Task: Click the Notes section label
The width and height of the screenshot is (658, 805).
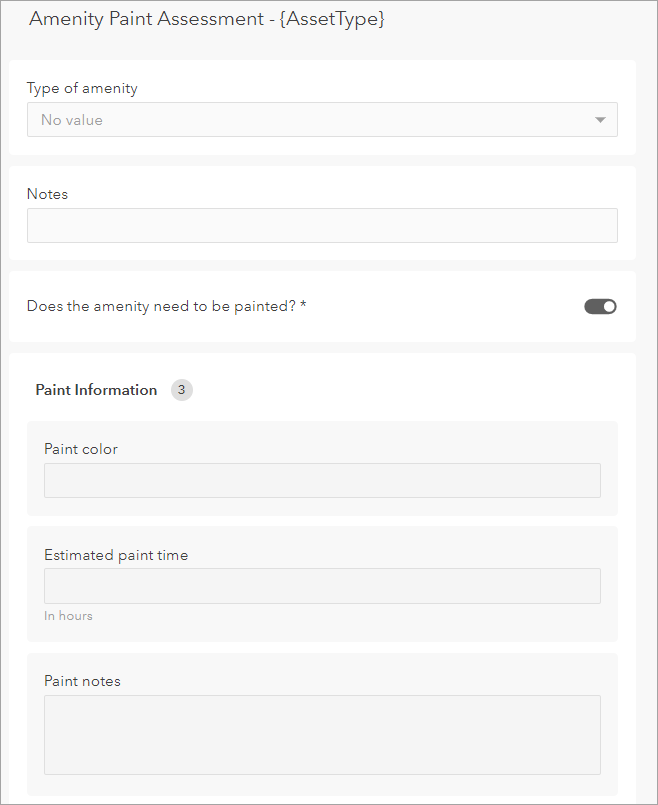Action: [47, 194]
